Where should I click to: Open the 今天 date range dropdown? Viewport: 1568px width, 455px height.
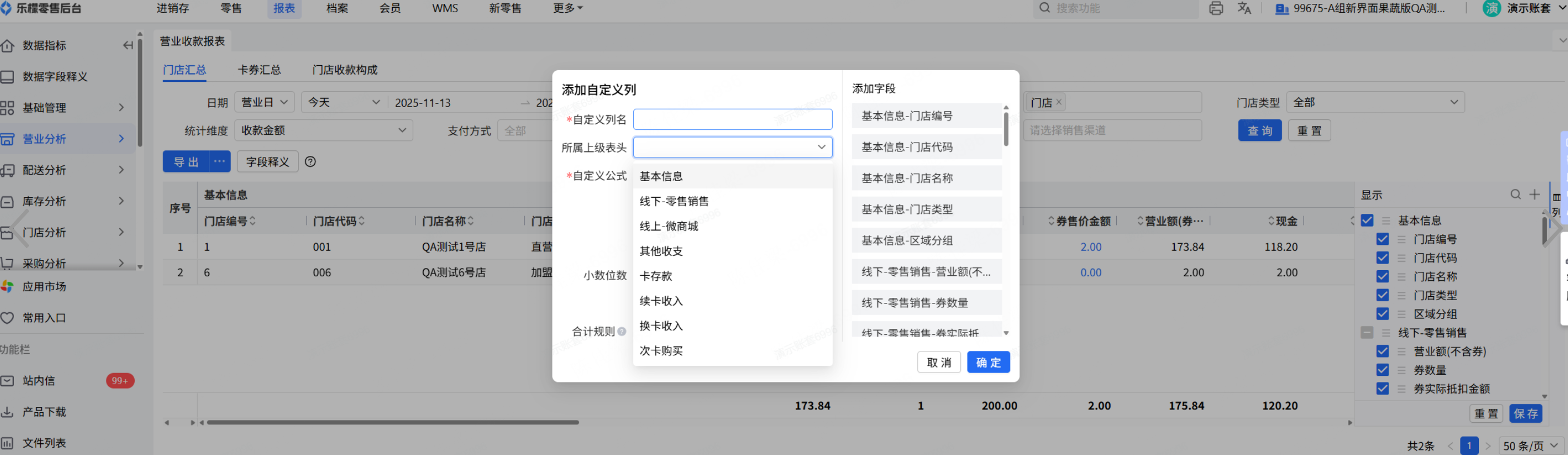pos(344,102)
